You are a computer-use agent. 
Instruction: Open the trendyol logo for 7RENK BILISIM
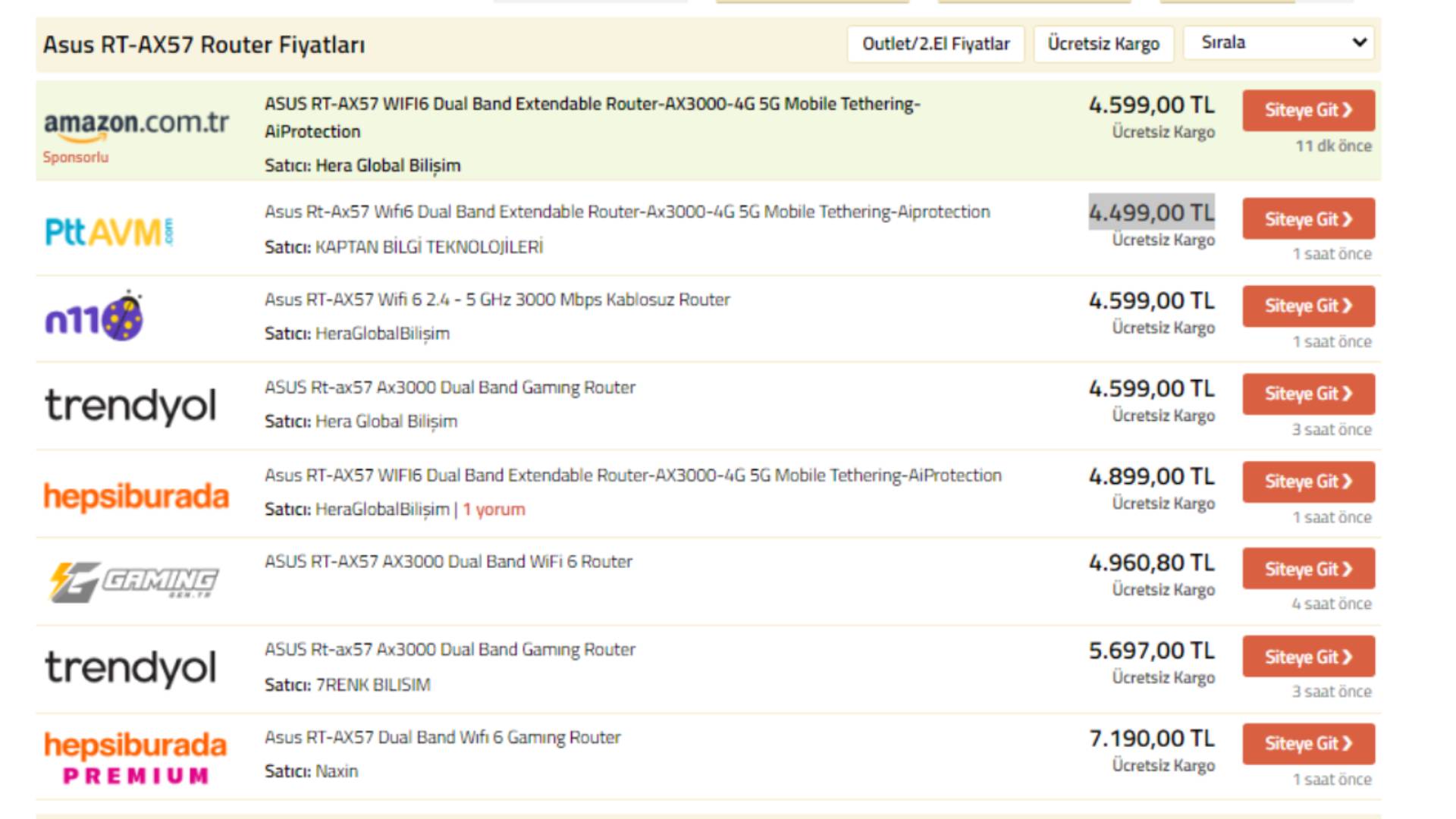tap(130, 668)
